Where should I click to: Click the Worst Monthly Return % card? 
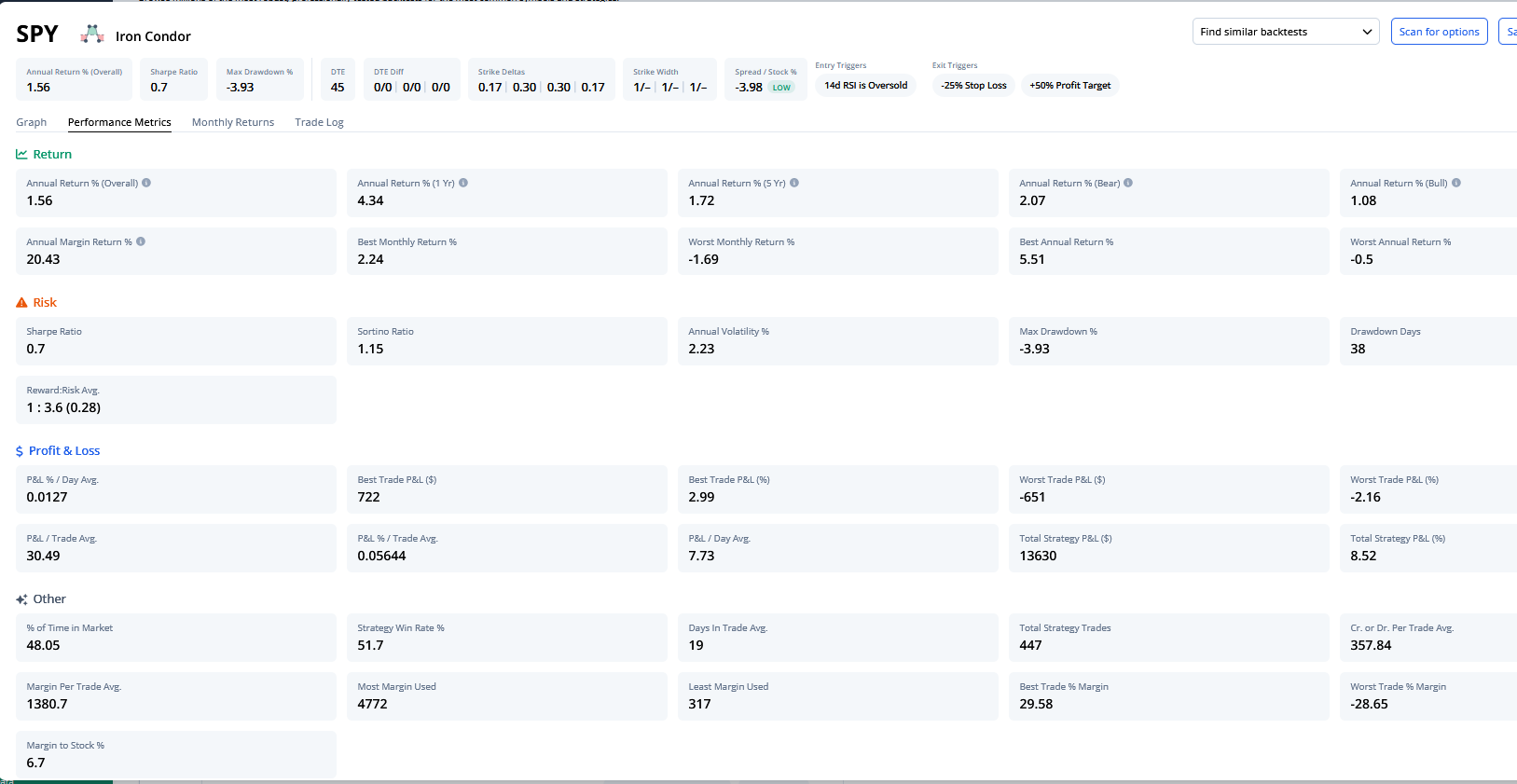pyautogui.click(x=838, y=251)
